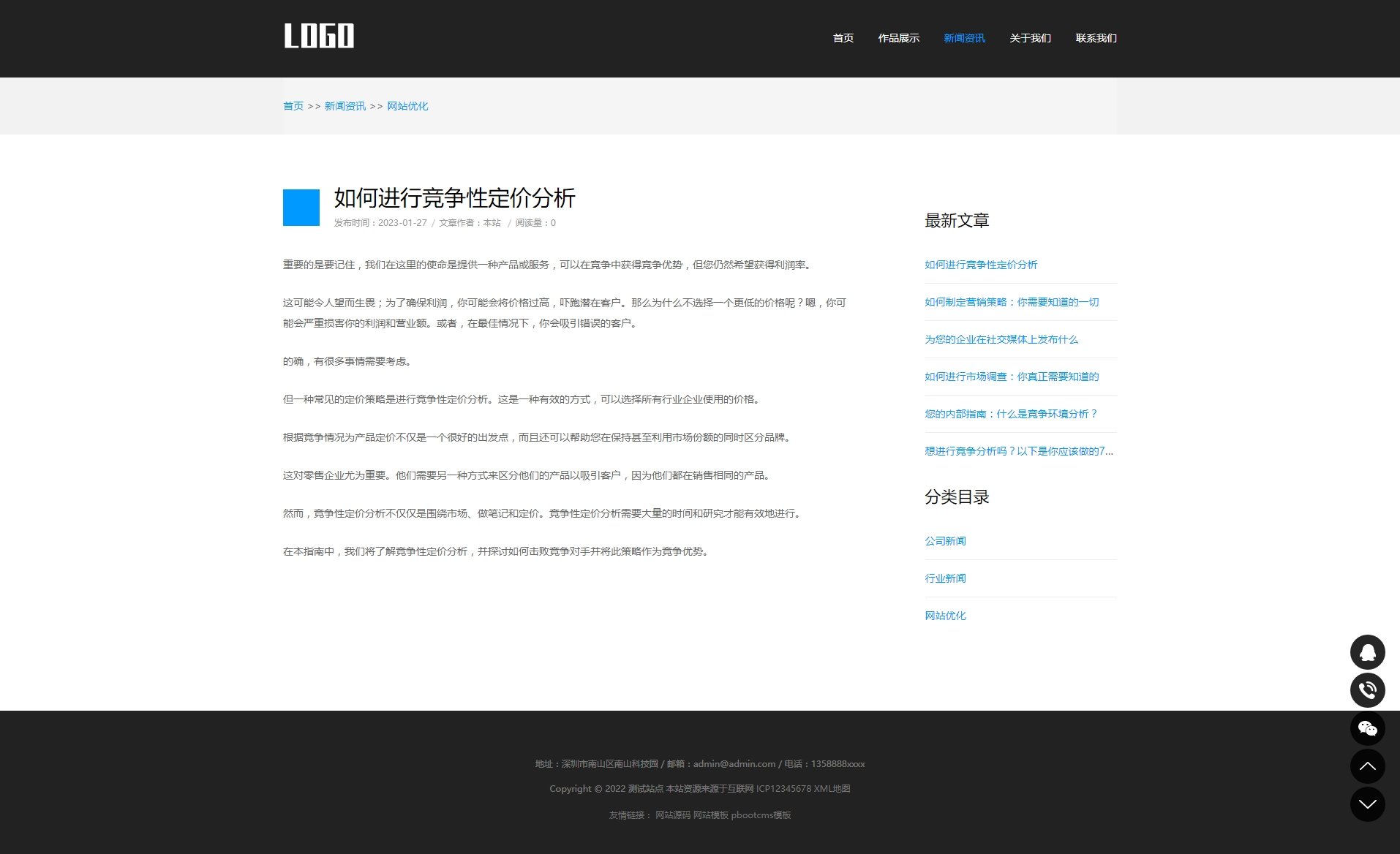Open the WeChat chat floating icon
Viewport: 1400px width, 854px height.
1367,728
